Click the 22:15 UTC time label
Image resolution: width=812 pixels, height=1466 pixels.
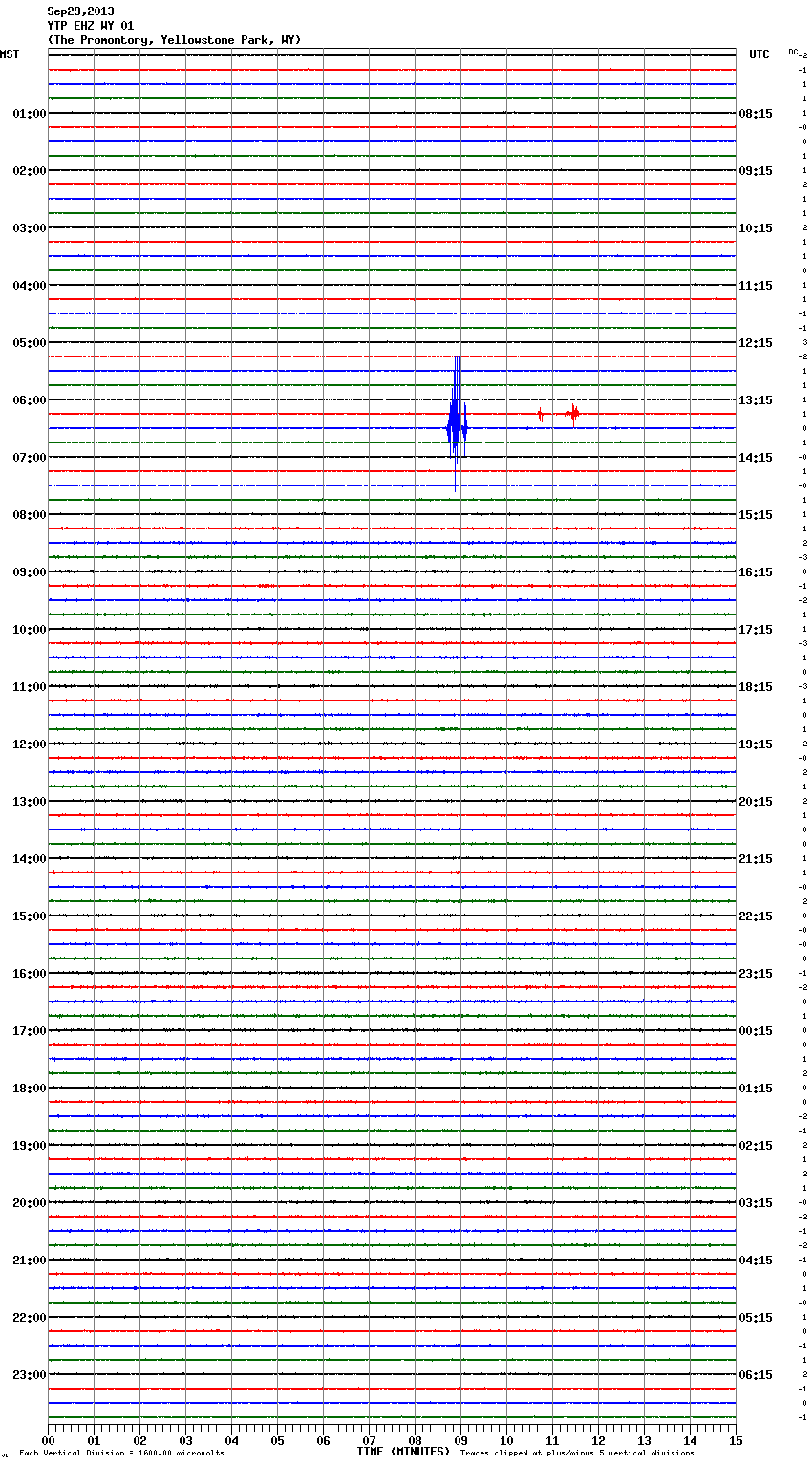pyautogui.click(x=756, y=916)
